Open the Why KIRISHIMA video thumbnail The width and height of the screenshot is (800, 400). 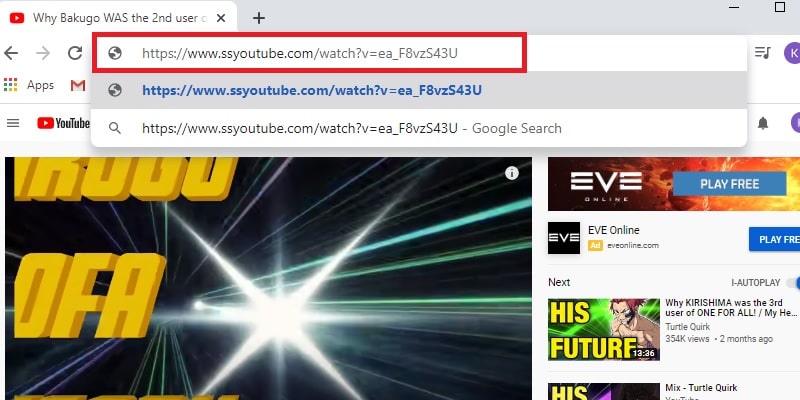pyautogui.click(x=604, y=330)
